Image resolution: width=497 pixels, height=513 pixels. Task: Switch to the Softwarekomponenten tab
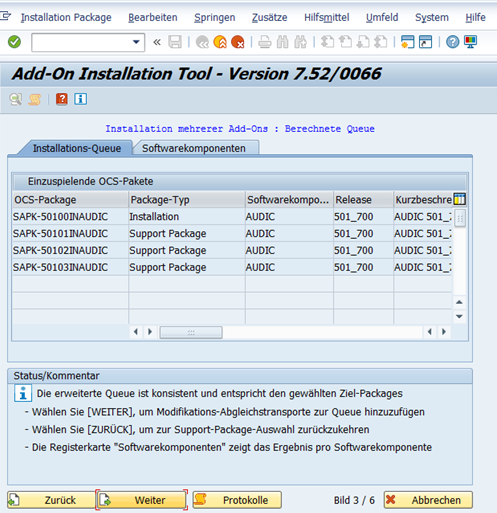tap(194, 148)
